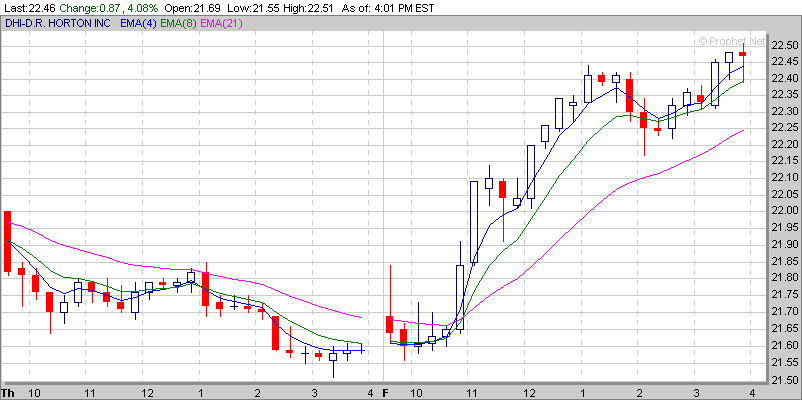This screenshot has height=400, width=802.
Task: Click the F day label on time axis
Action: (387, 393)
